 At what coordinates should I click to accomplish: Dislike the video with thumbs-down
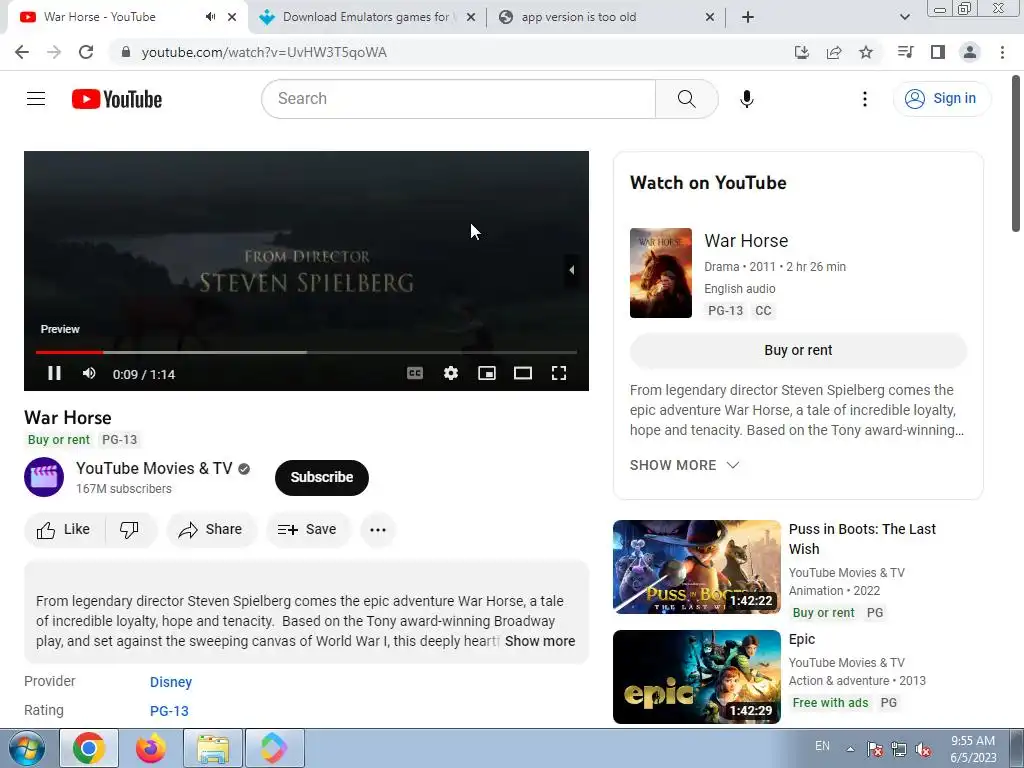(130, 529)
